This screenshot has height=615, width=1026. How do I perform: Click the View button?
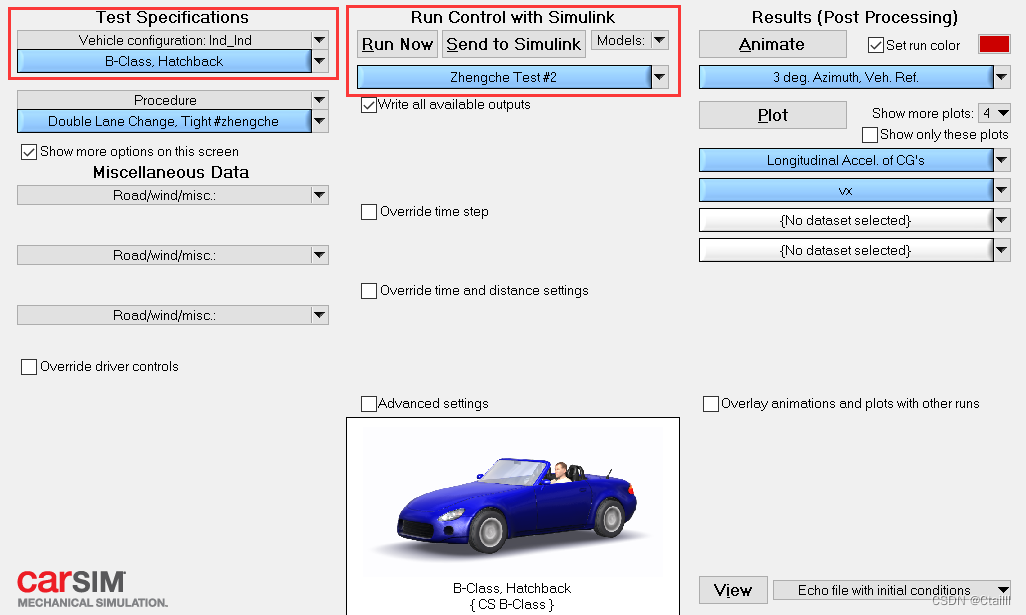coord(733,590)
